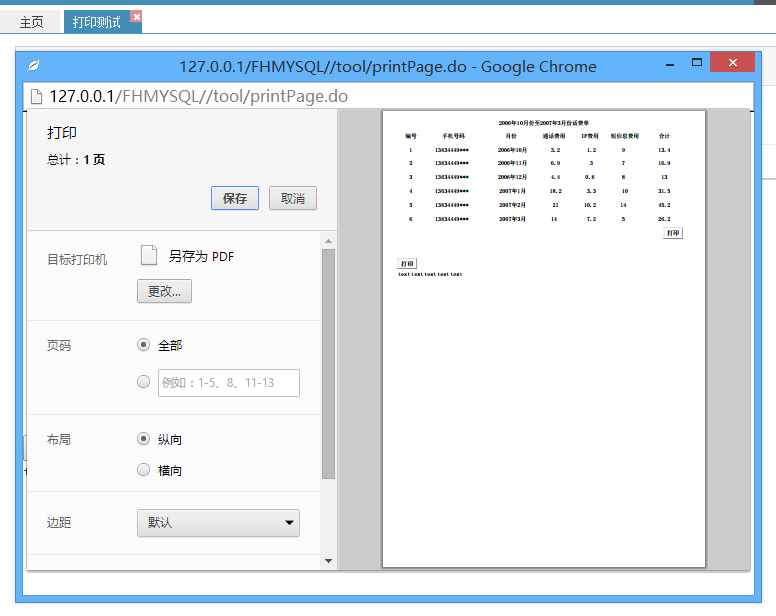Click the 取消 (Cancel) button

(x=292, y=198)
